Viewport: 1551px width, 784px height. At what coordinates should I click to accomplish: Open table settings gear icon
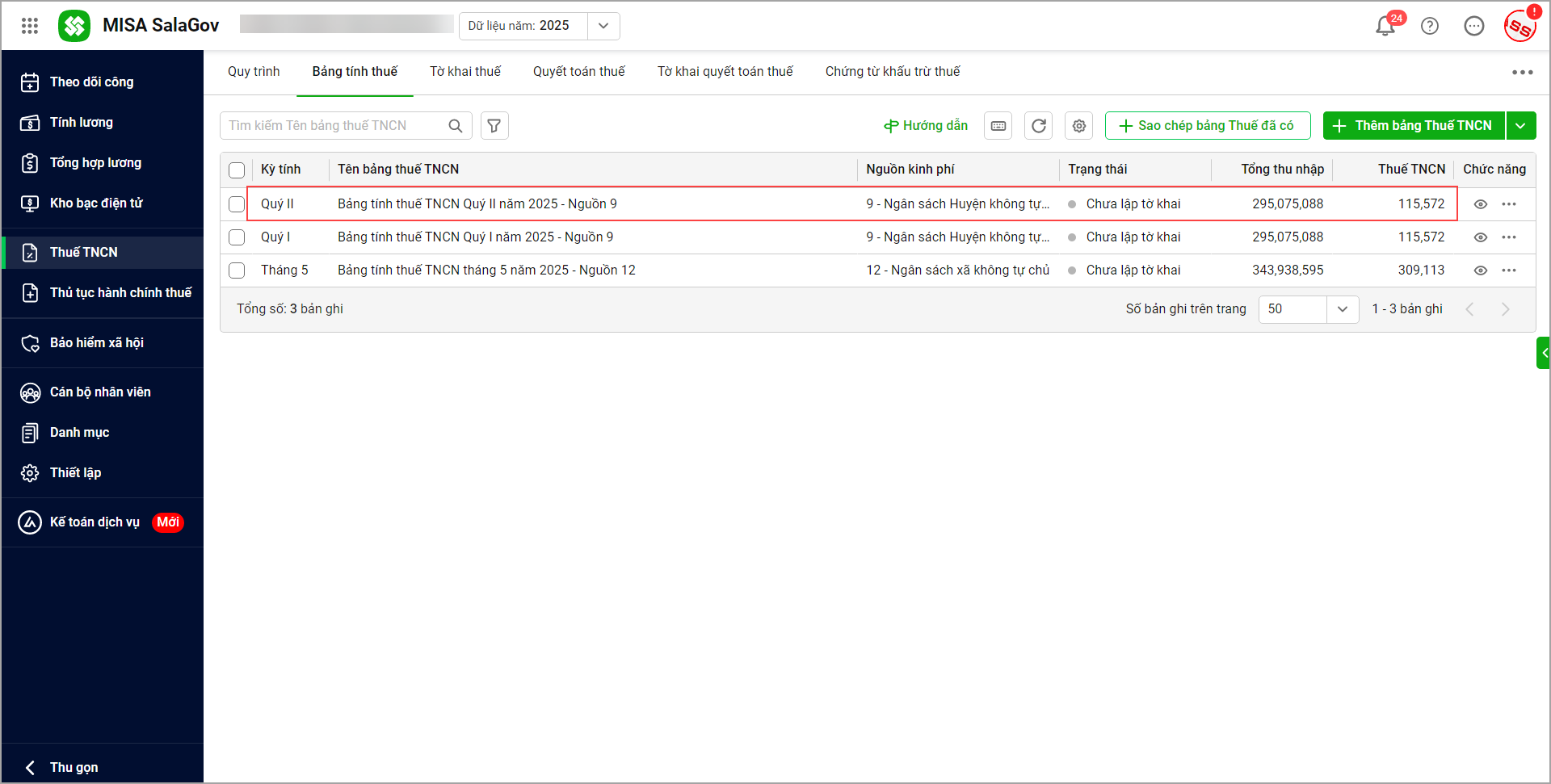pos(1079,126)
